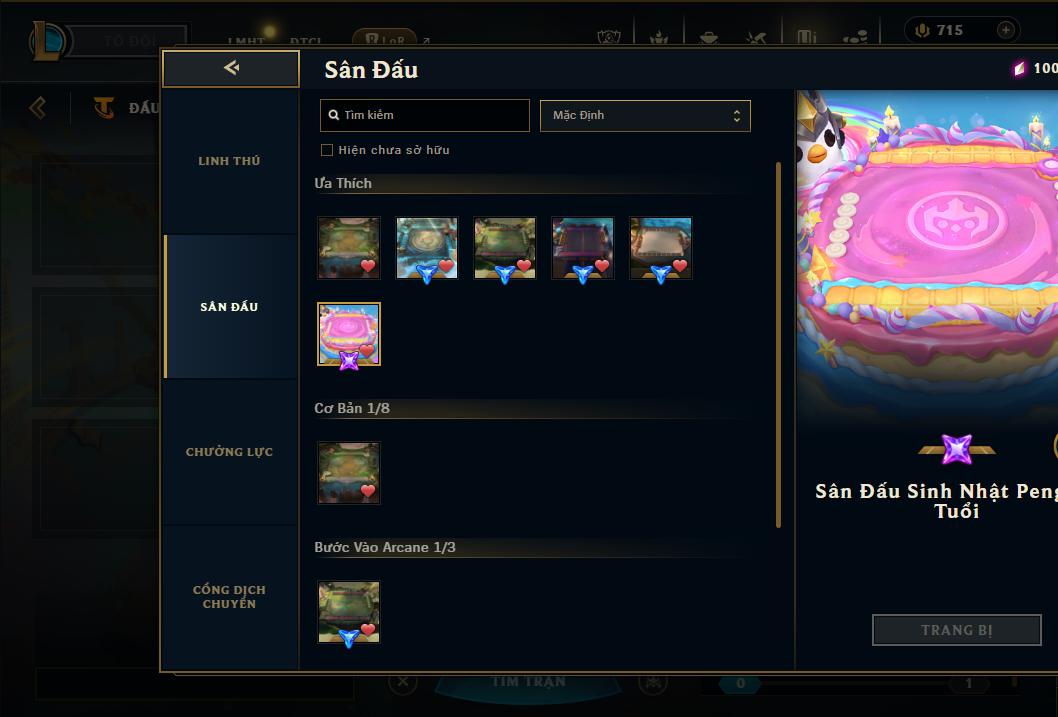Unfavorite the heart on the pink birthday arena

(367, 351)
